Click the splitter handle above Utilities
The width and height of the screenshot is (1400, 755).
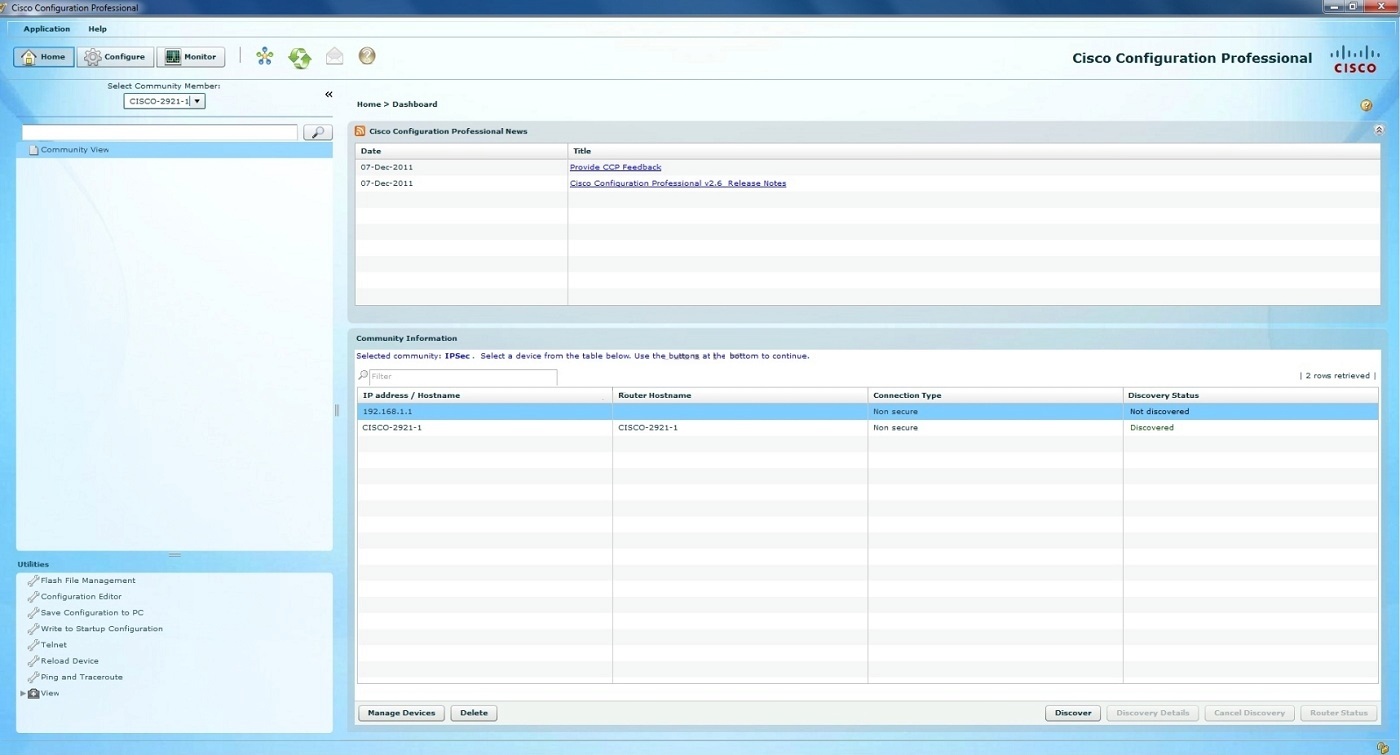click(174, 555)
